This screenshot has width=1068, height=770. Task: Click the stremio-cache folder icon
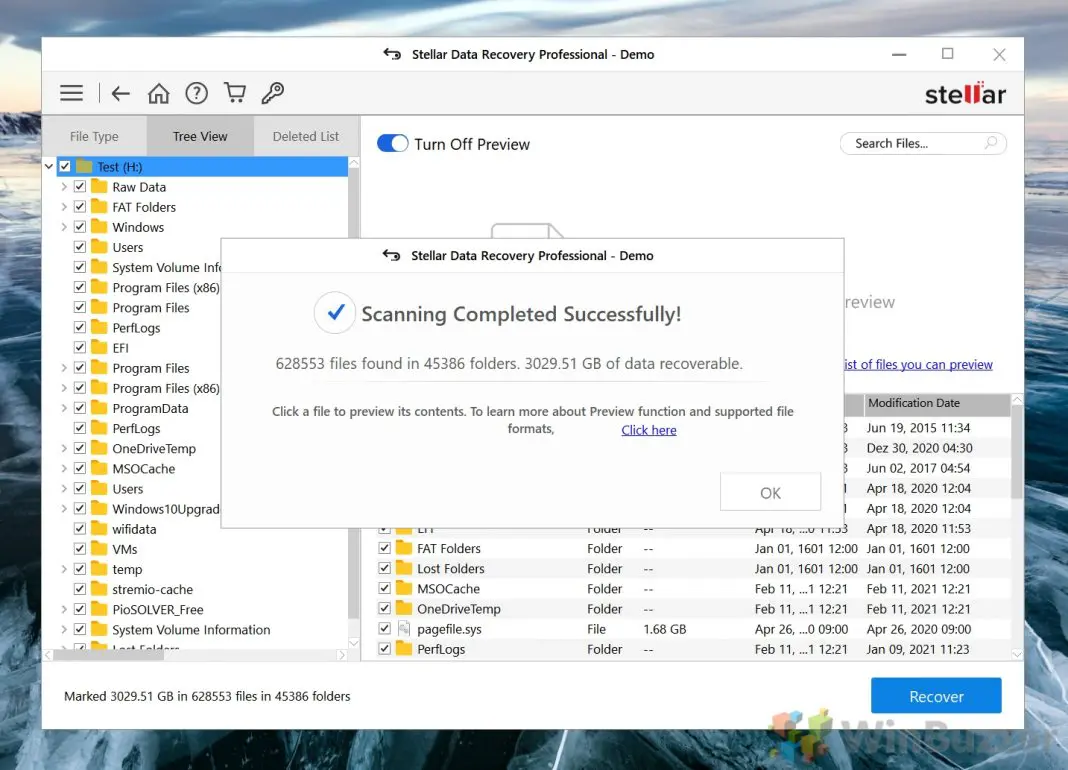coord(99,589)
